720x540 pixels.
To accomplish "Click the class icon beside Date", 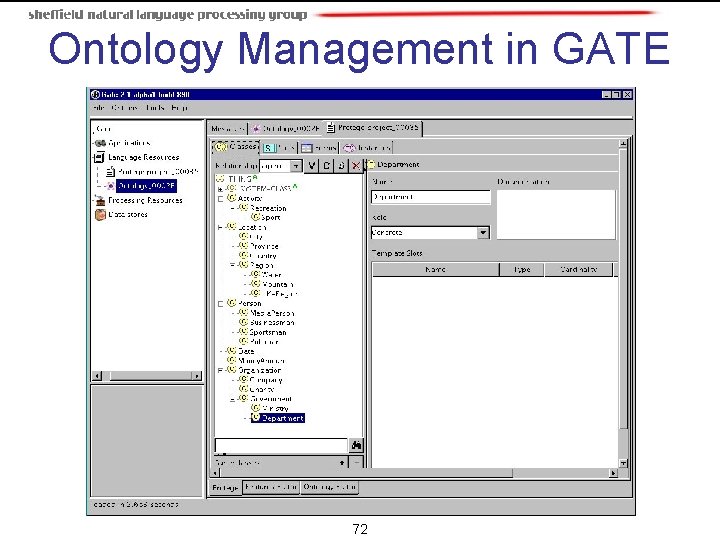I will [231, 351].
